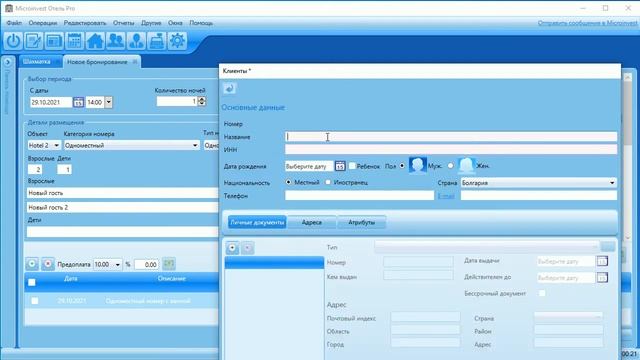The image size is (640, 360).
Task: Add a new personal document
Action: (232, 248)
